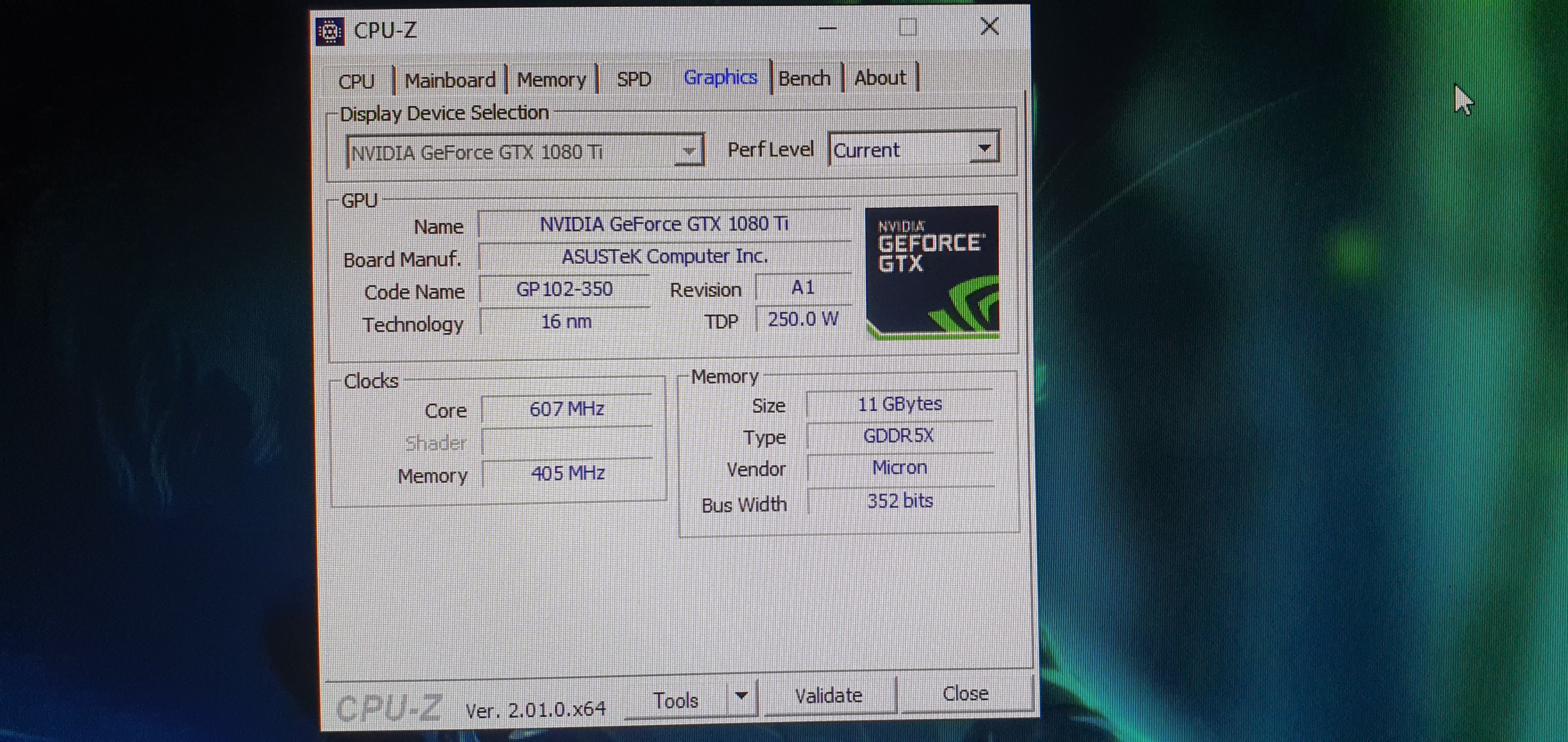Open the About tab
The image size is (1568, 742).
click(880, 78)
